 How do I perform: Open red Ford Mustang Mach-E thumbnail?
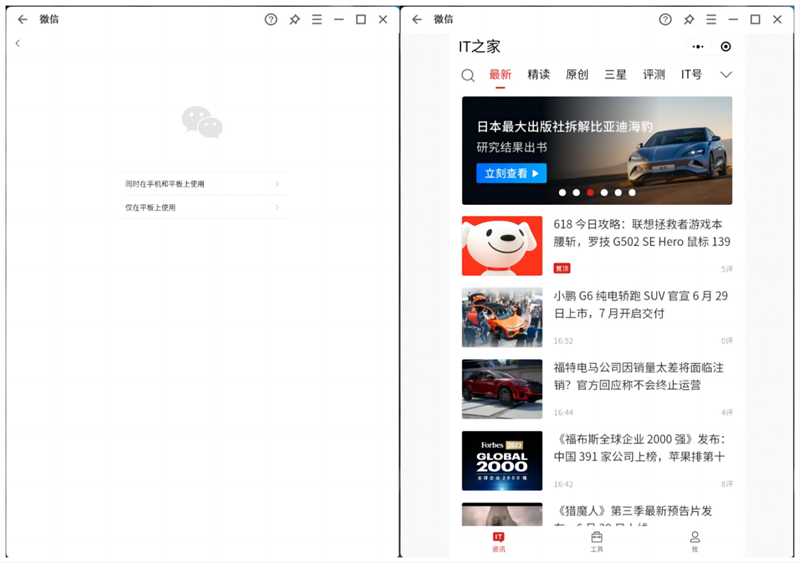click(x=502, y=388)
